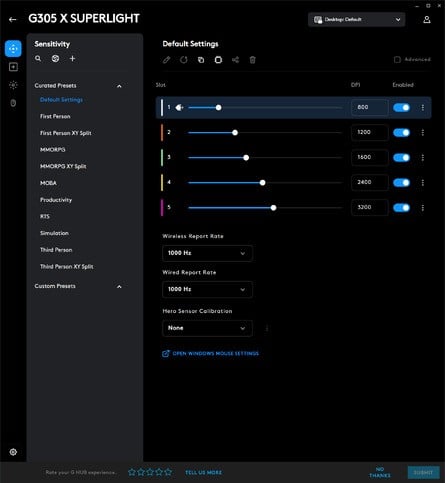Share the preset with the share icon
The image size is (445, 483).
pyautogui.click(x=235, y=60)
